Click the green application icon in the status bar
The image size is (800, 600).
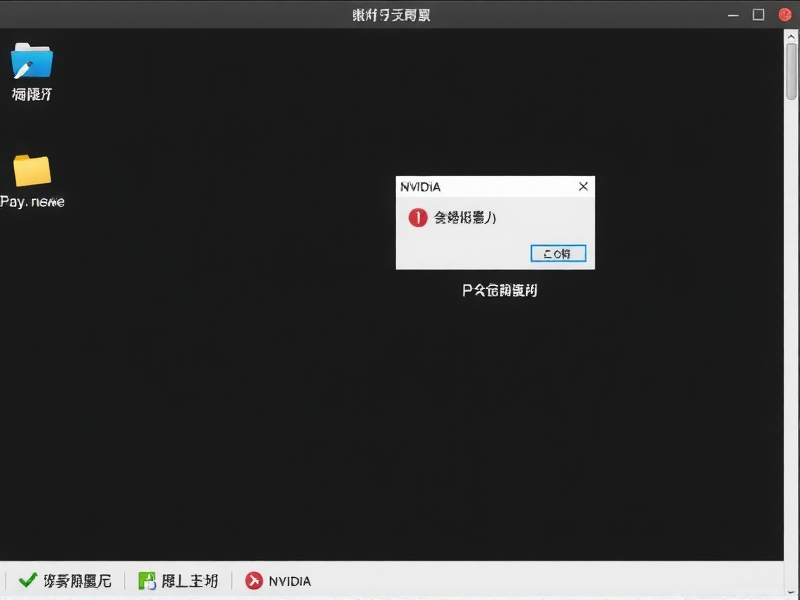(x=147, y=580)
